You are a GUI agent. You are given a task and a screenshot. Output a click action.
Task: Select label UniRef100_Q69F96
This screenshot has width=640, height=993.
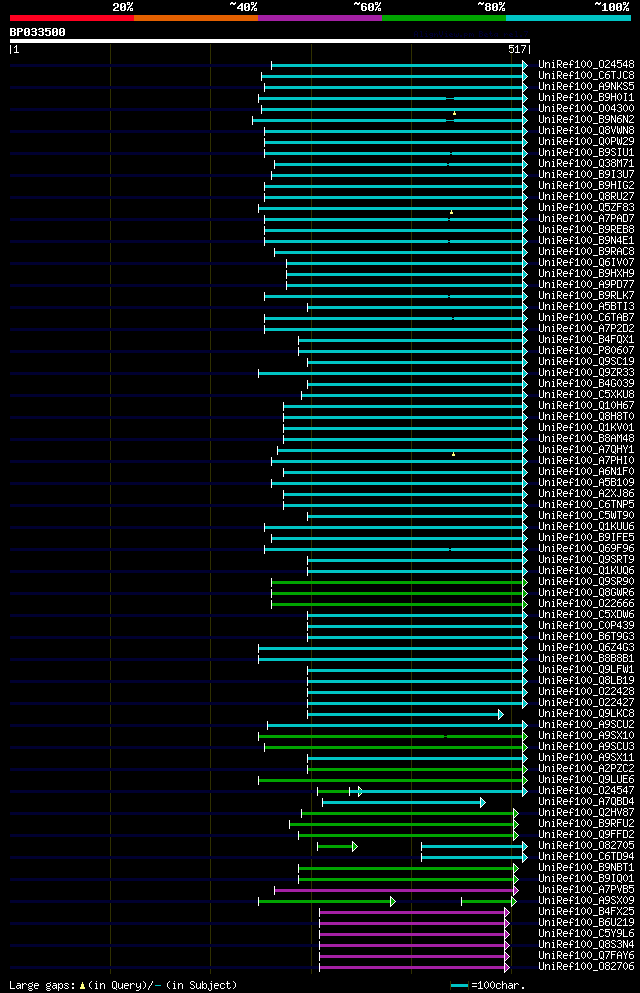(586, 548)
